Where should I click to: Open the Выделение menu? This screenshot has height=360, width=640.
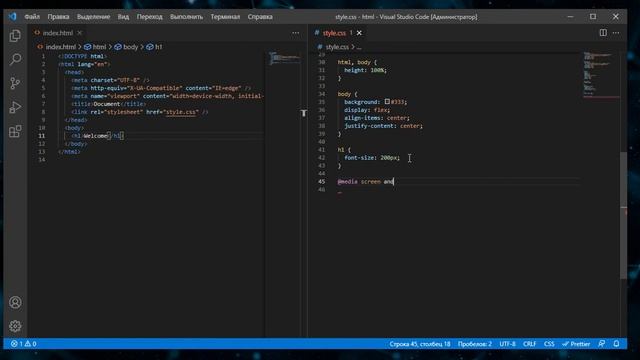(x=93, y=17)
